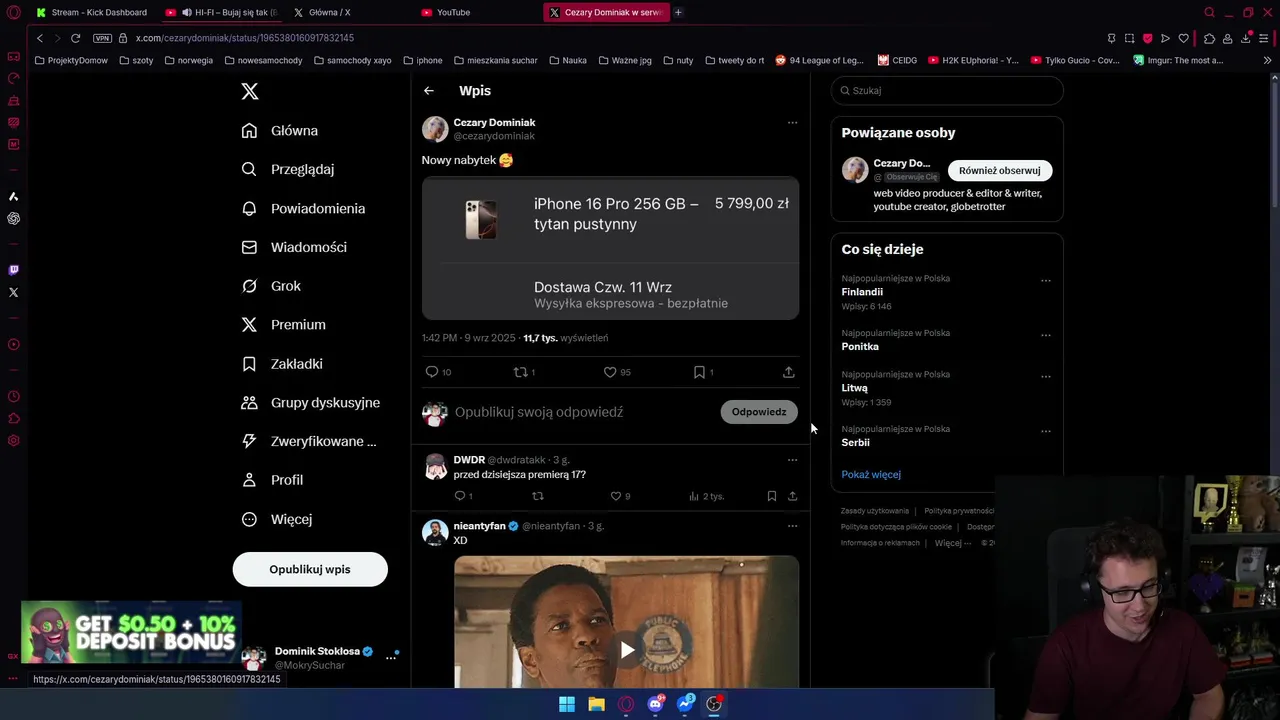This screenshot has height=720, width=1280.
Task: Click the x.com address bar URL
Action: tap(245, 38)
